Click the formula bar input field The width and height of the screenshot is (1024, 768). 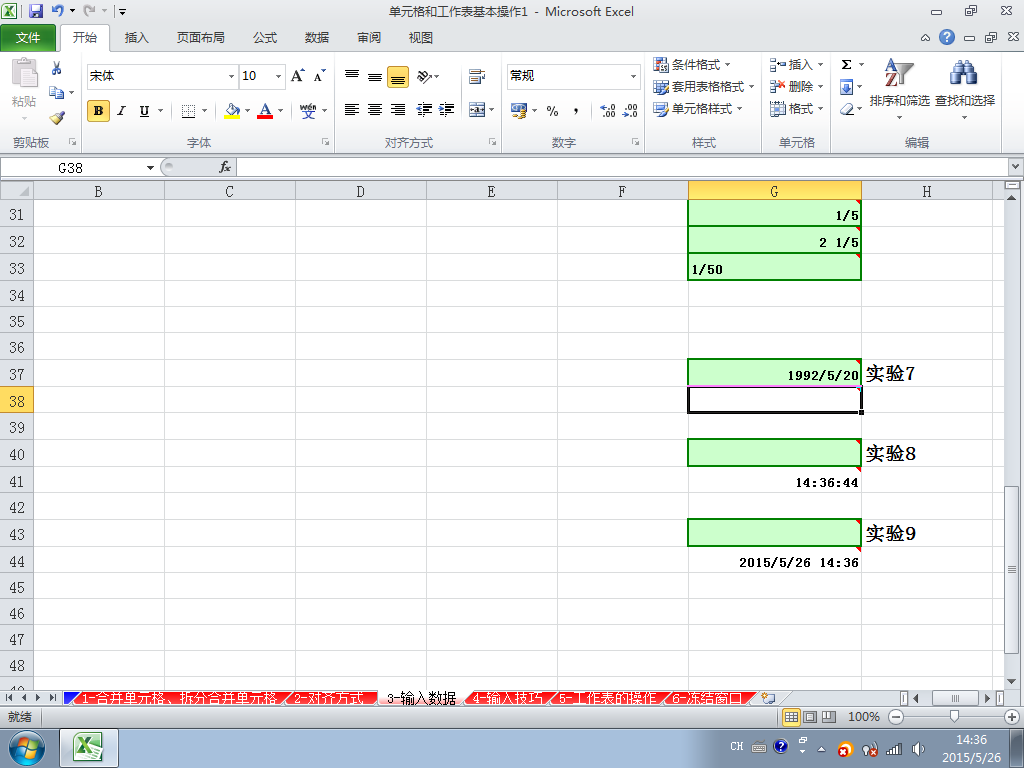click(x=622, y=167)
